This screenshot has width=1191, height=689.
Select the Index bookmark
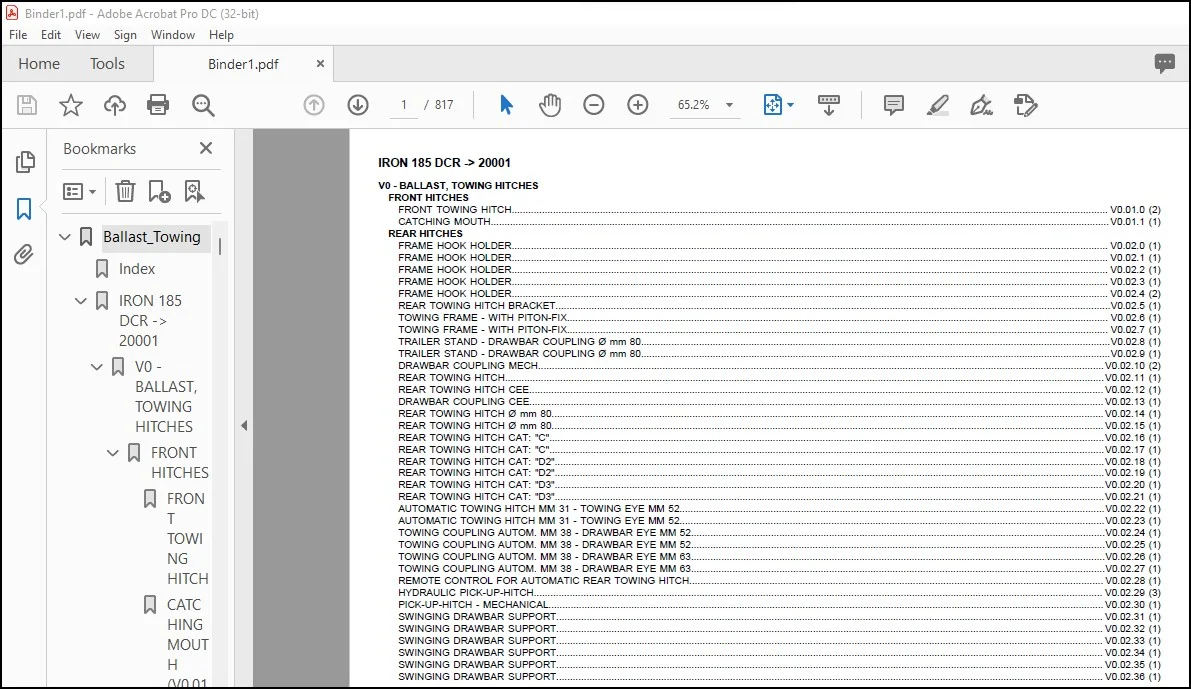click(137, 269)
